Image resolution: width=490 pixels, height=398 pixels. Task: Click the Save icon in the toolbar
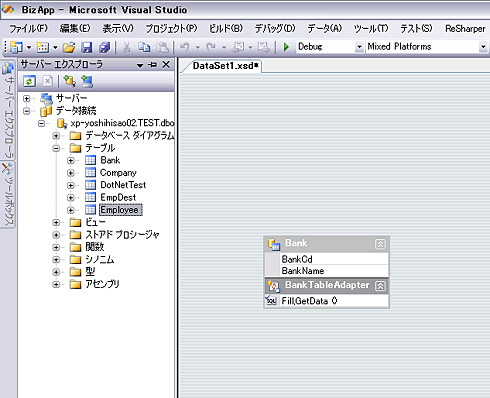(x=87, y=47)
